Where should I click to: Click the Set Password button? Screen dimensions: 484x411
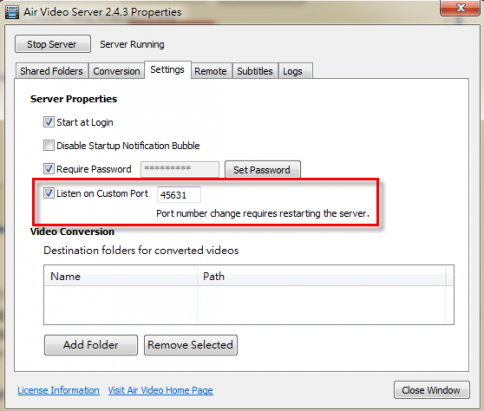pos(262,170)
